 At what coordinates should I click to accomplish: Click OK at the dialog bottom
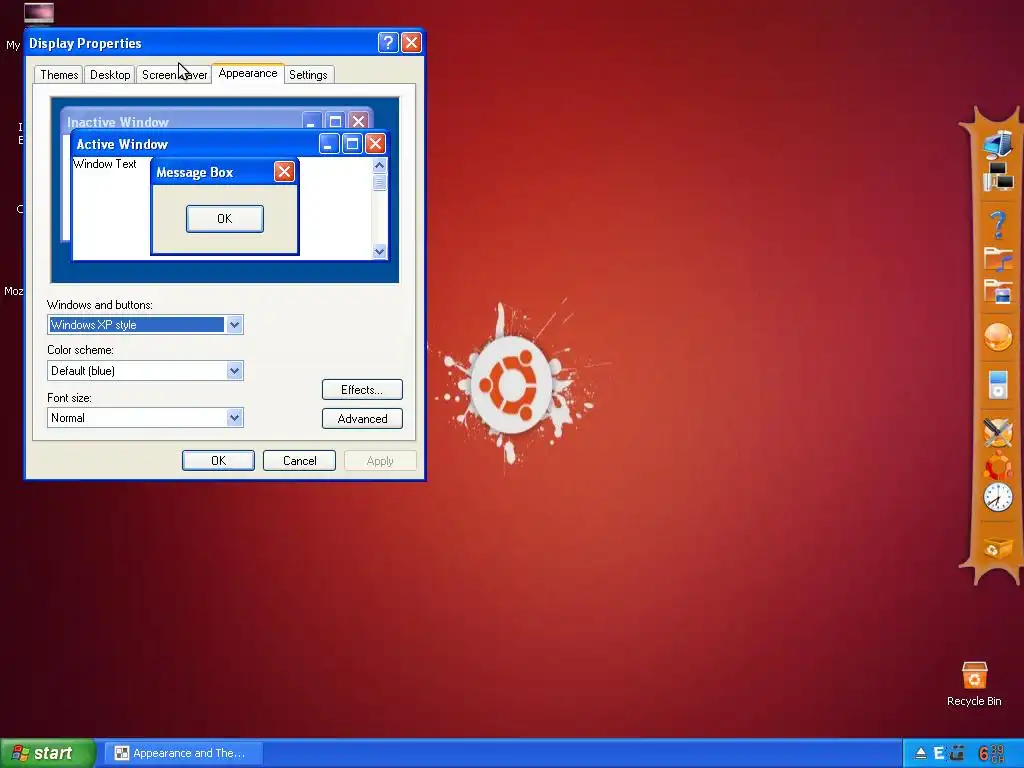(x=218, y=460)
